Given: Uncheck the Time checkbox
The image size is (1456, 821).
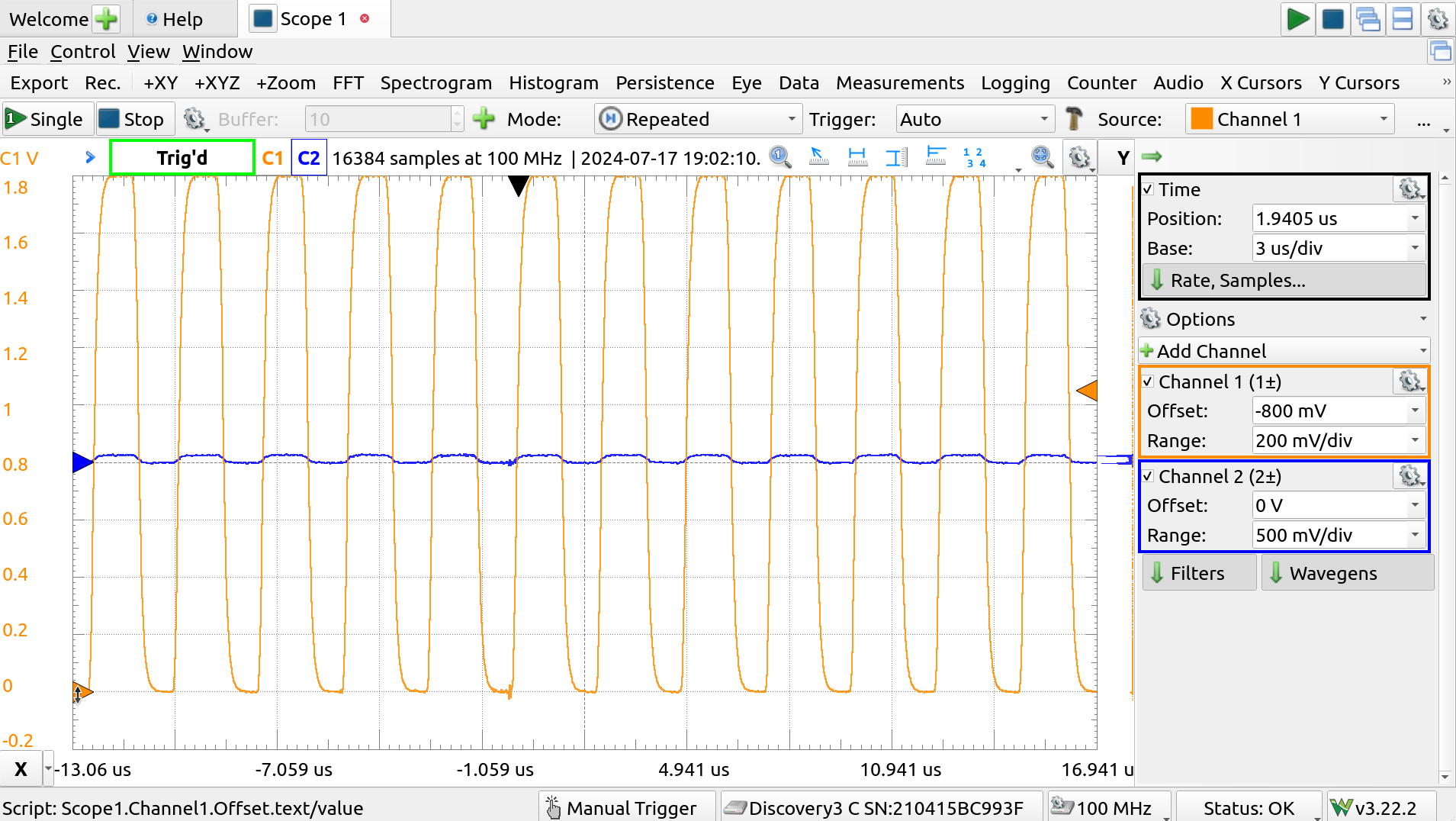Looking at the screenshot, I should pyautogui.click(x=1149, y=189).
